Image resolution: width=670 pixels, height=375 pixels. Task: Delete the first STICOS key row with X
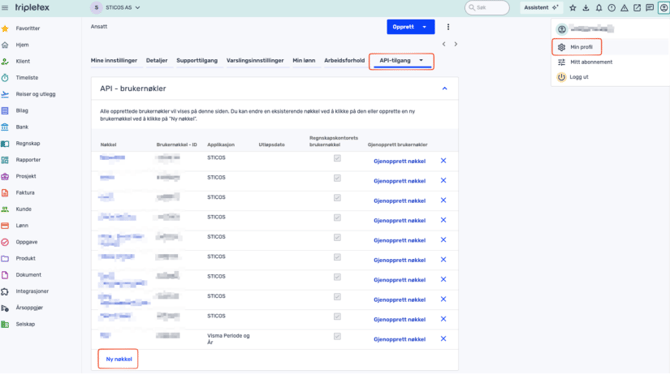coord(443,161)
